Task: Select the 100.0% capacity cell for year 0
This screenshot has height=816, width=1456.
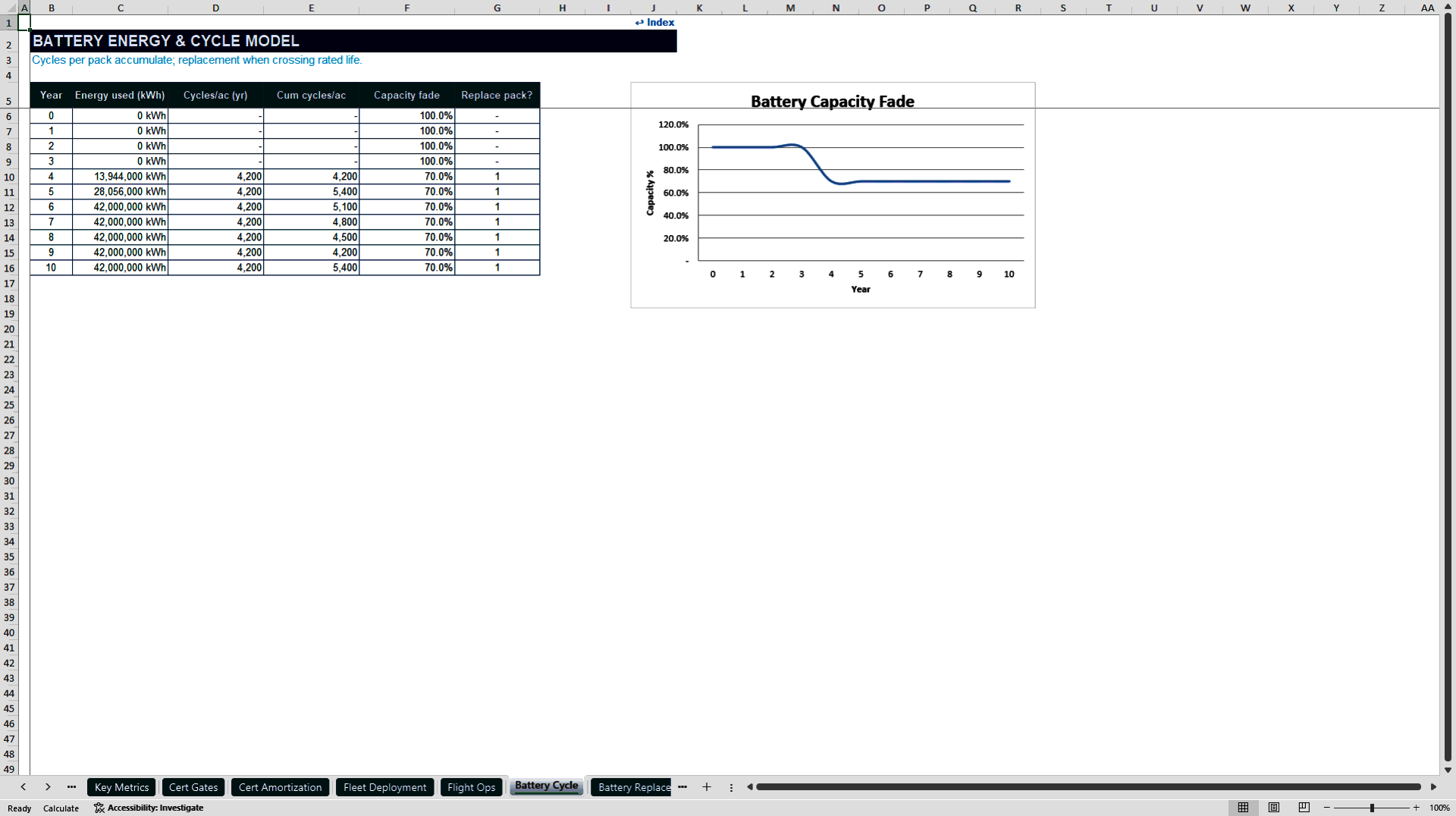Action: (407, 116)
